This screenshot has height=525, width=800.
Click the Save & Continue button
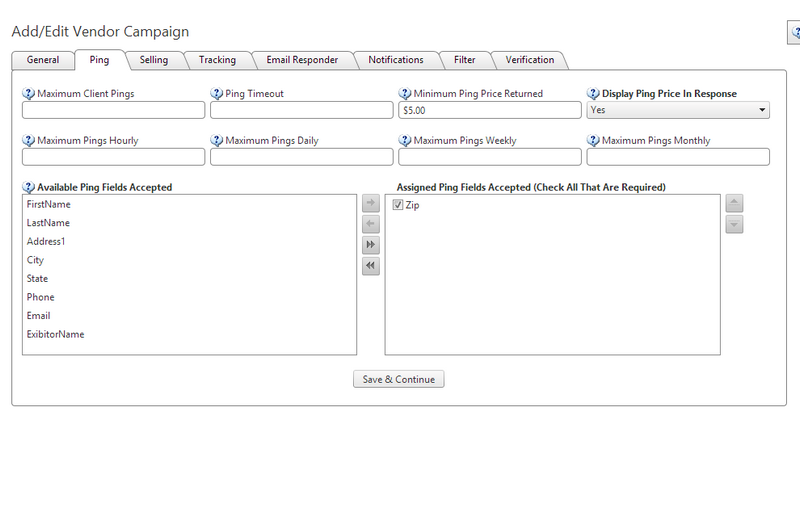point(399,380)
